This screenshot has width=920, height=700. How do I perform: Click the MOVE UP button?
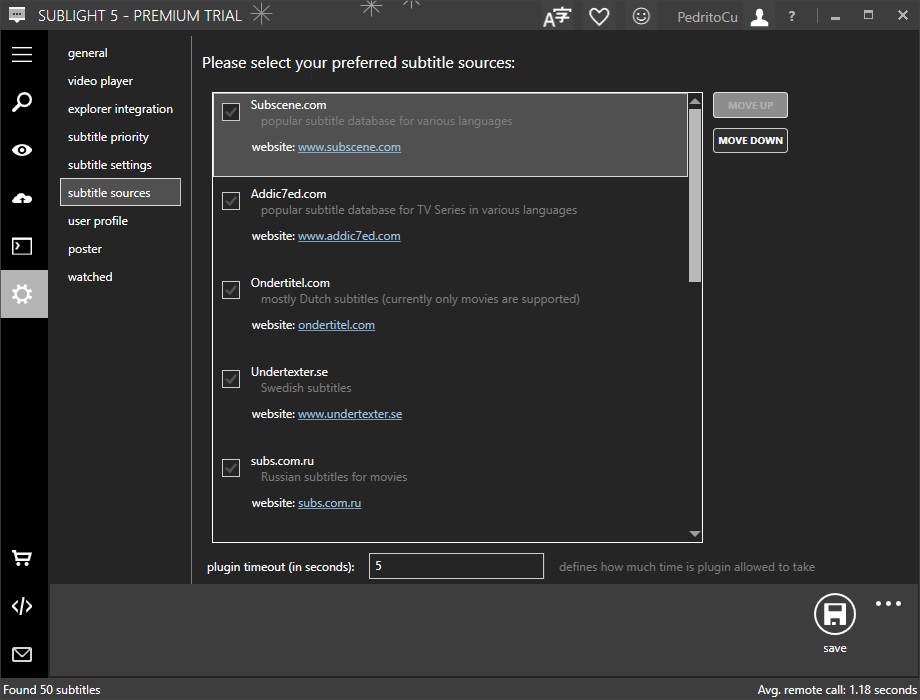[x=750, y=106]
